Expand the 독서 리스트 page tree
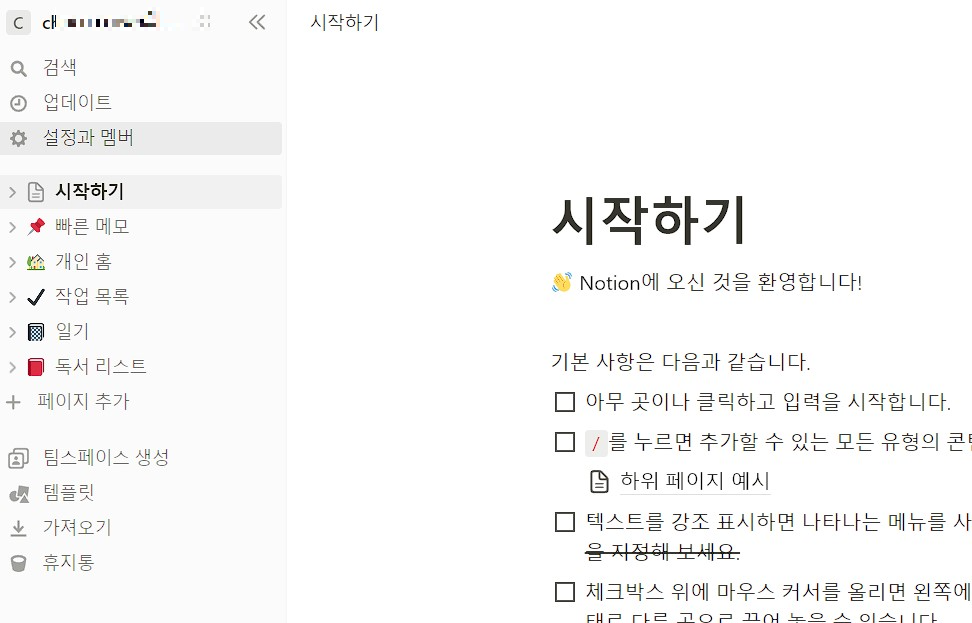The height and width of the screenshot is (623, 972). click(12, 367)
